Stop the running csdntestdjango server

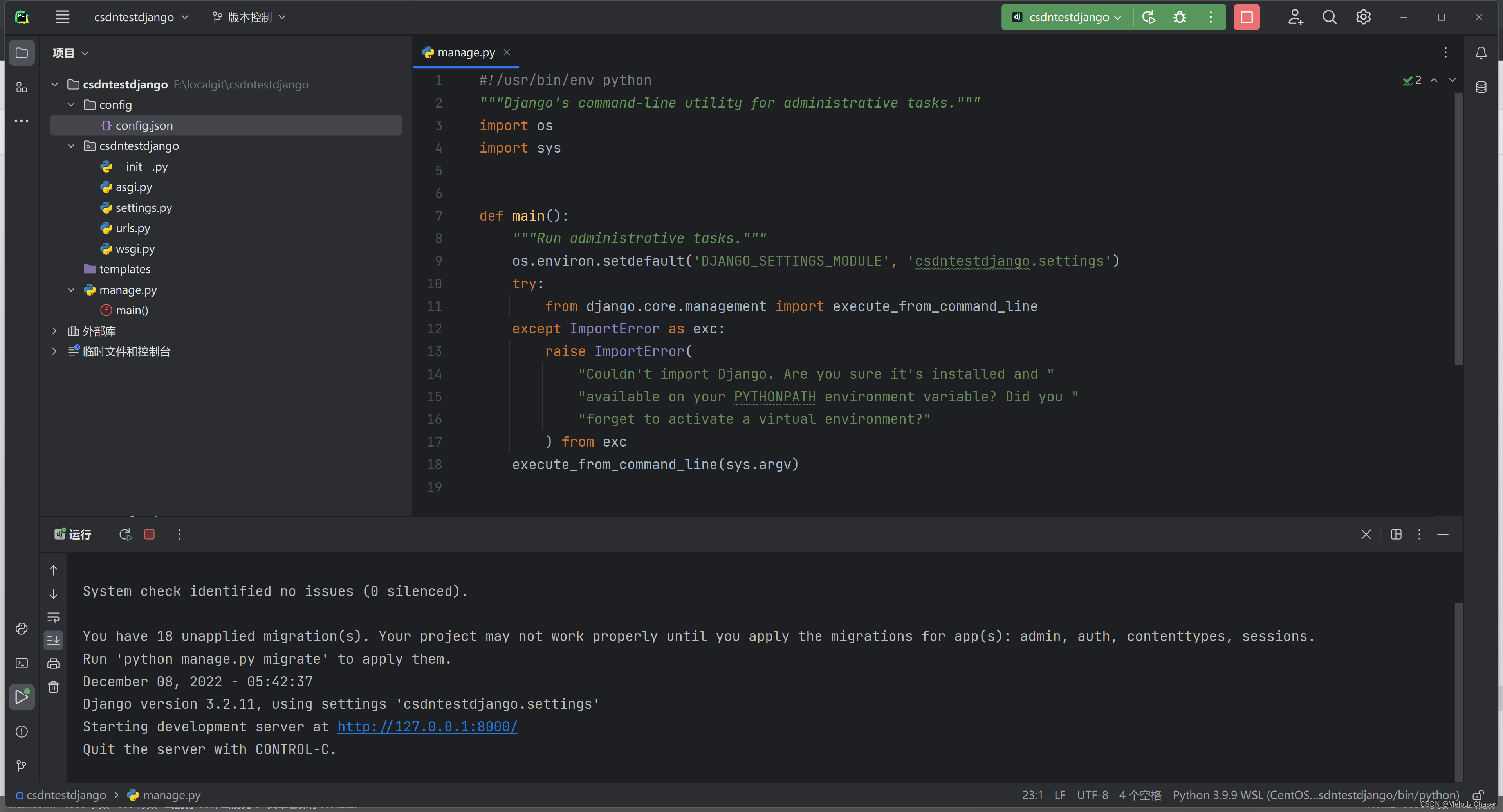click(x=1246, y=17)
